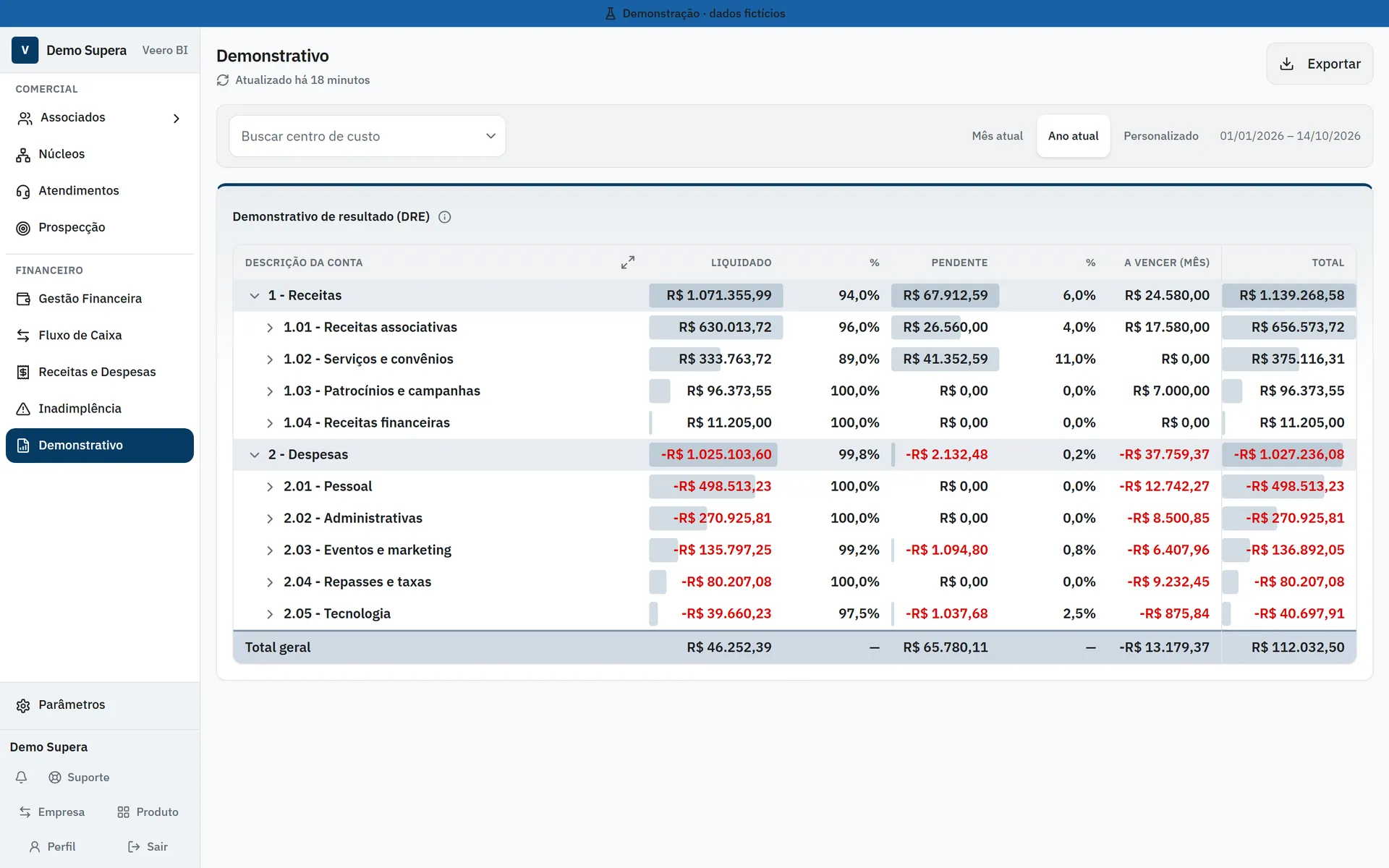Expand 2.05 - Tecnologia row
Viewport: 1389px width, 868px height.
(x=270, y=614)
